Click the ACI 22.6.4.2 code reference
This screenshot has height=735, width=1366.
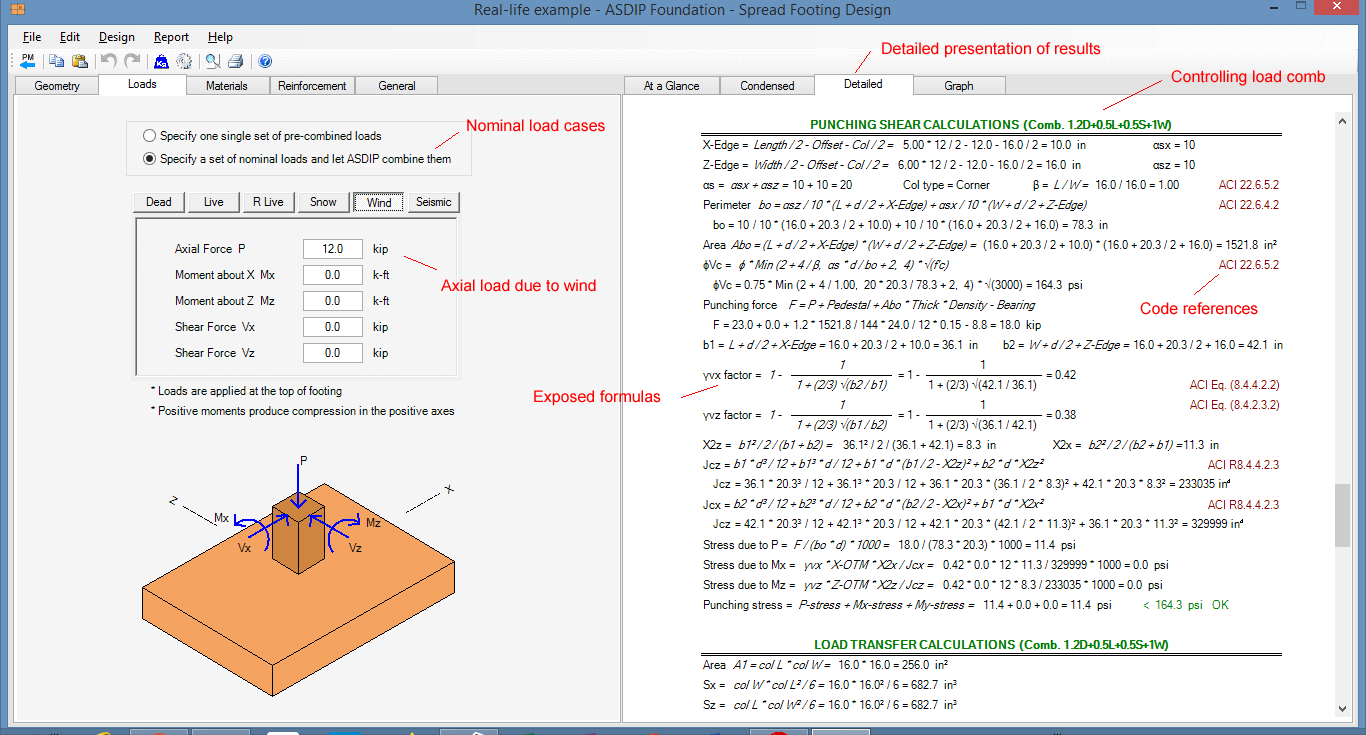pyautogui.click(x=1249, y=205)
